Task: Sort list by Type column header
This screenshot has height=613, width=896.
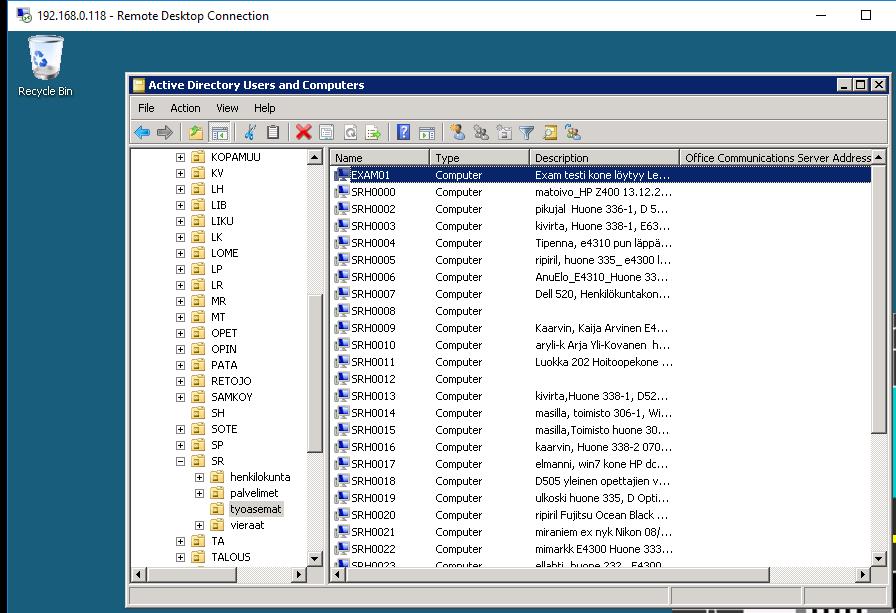Action: pos(479,158)
